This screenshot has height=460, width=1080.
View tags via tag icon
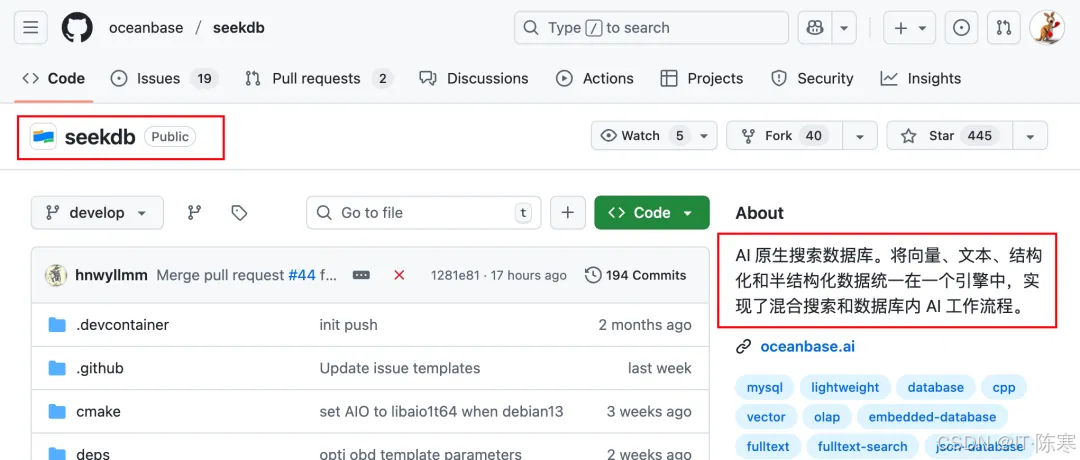pyautogui.click(x=239, y=213)
